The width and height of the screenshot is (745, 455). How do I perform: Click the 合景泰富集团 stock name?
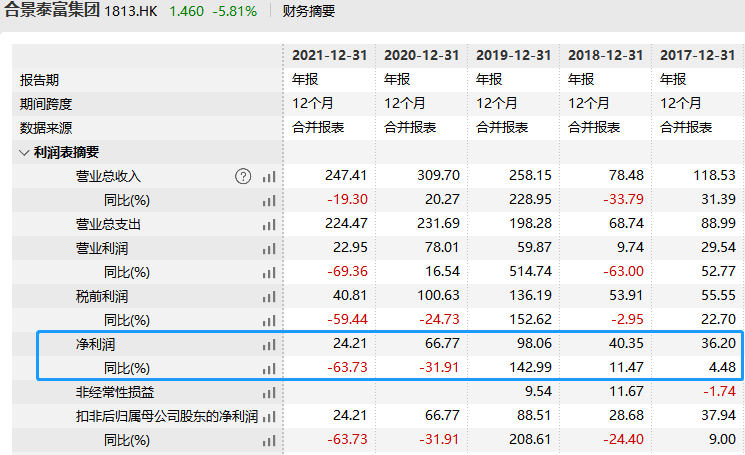(x=52, y=10)
